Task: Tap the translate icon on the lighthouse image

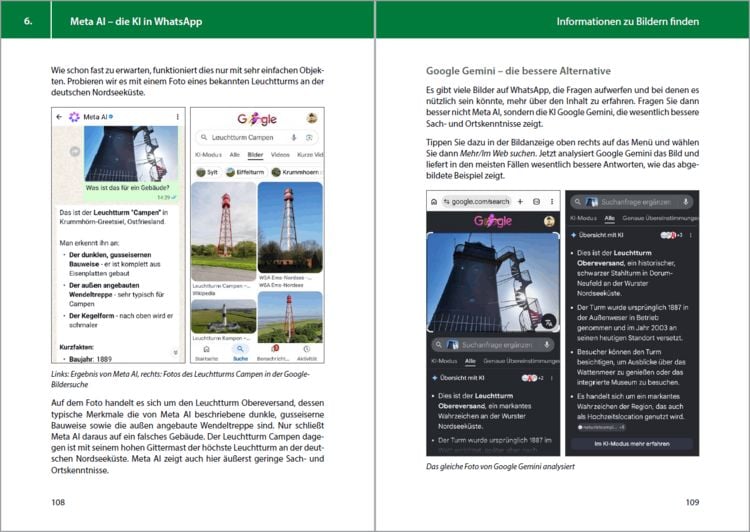Action: tap(550, 322)
